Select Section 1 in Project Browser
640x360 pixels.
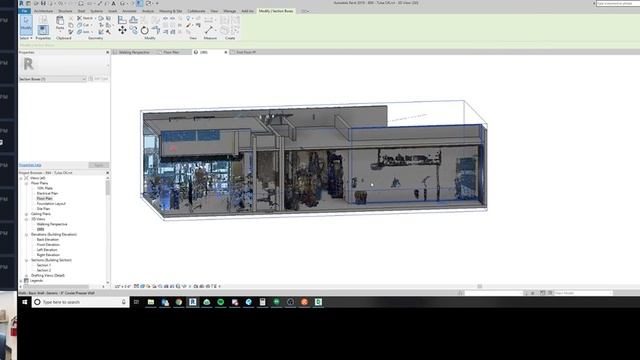pos(44,265)
